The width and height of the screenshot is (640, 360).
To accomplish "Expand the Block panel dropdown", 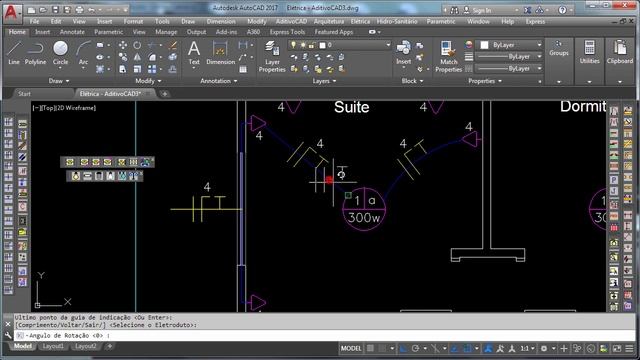I will click(x=412, y=81).
